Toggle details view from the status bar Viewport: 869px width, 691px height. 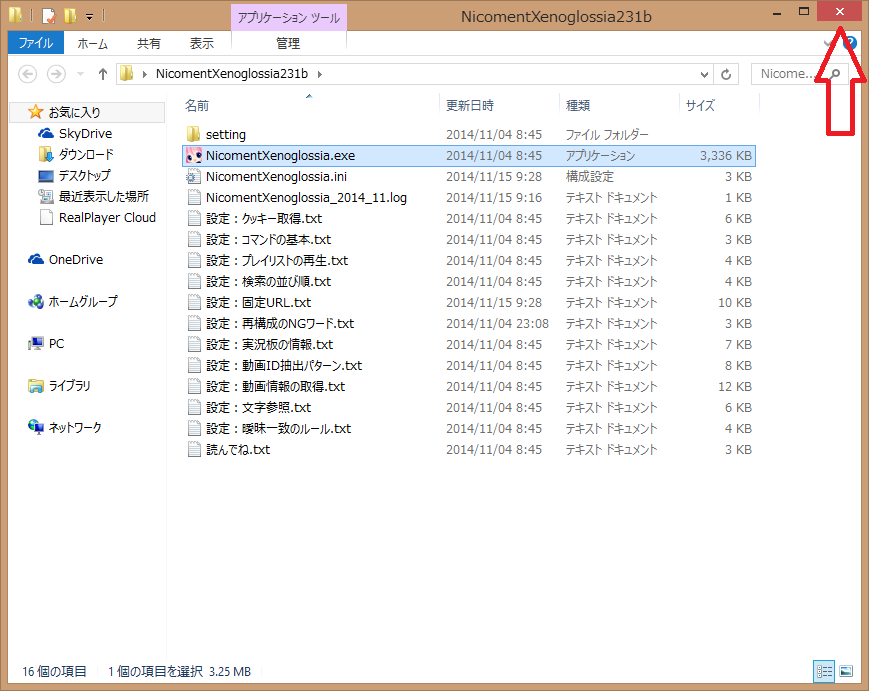(x=824, y=671)
